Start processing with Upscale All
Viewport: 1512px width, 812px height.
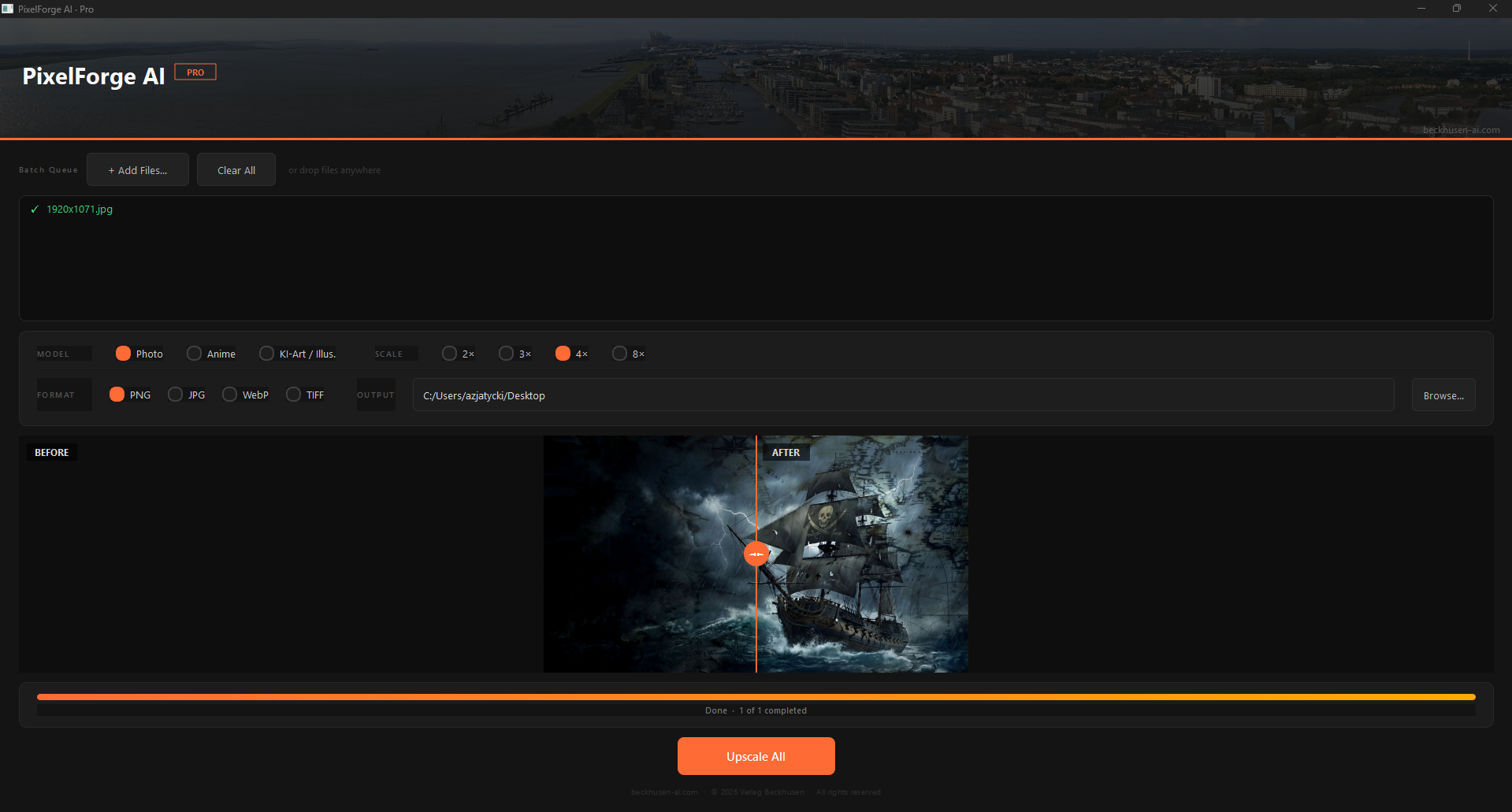tap(756, 756)
